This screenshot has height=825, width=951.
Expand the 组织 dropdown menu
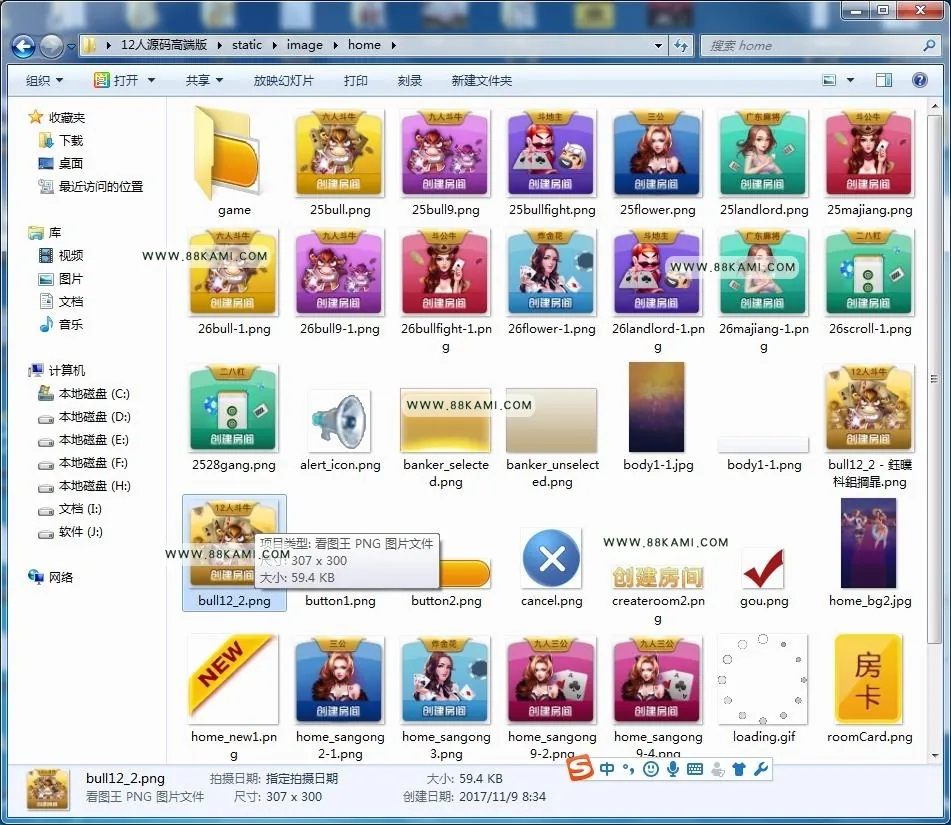coord(44,80)
